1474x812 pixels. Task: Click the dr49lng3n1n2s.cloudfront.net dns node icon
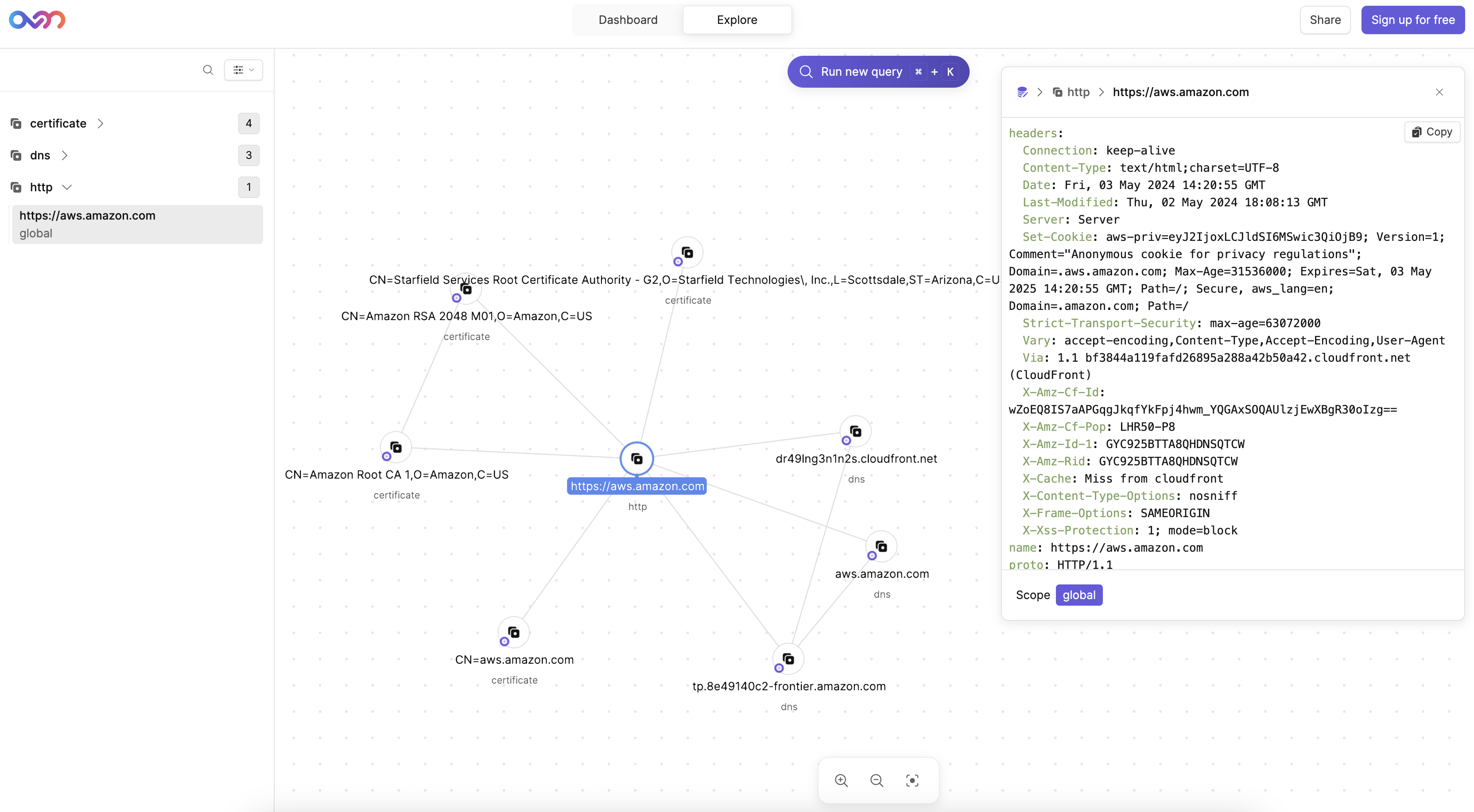point(855,431)
